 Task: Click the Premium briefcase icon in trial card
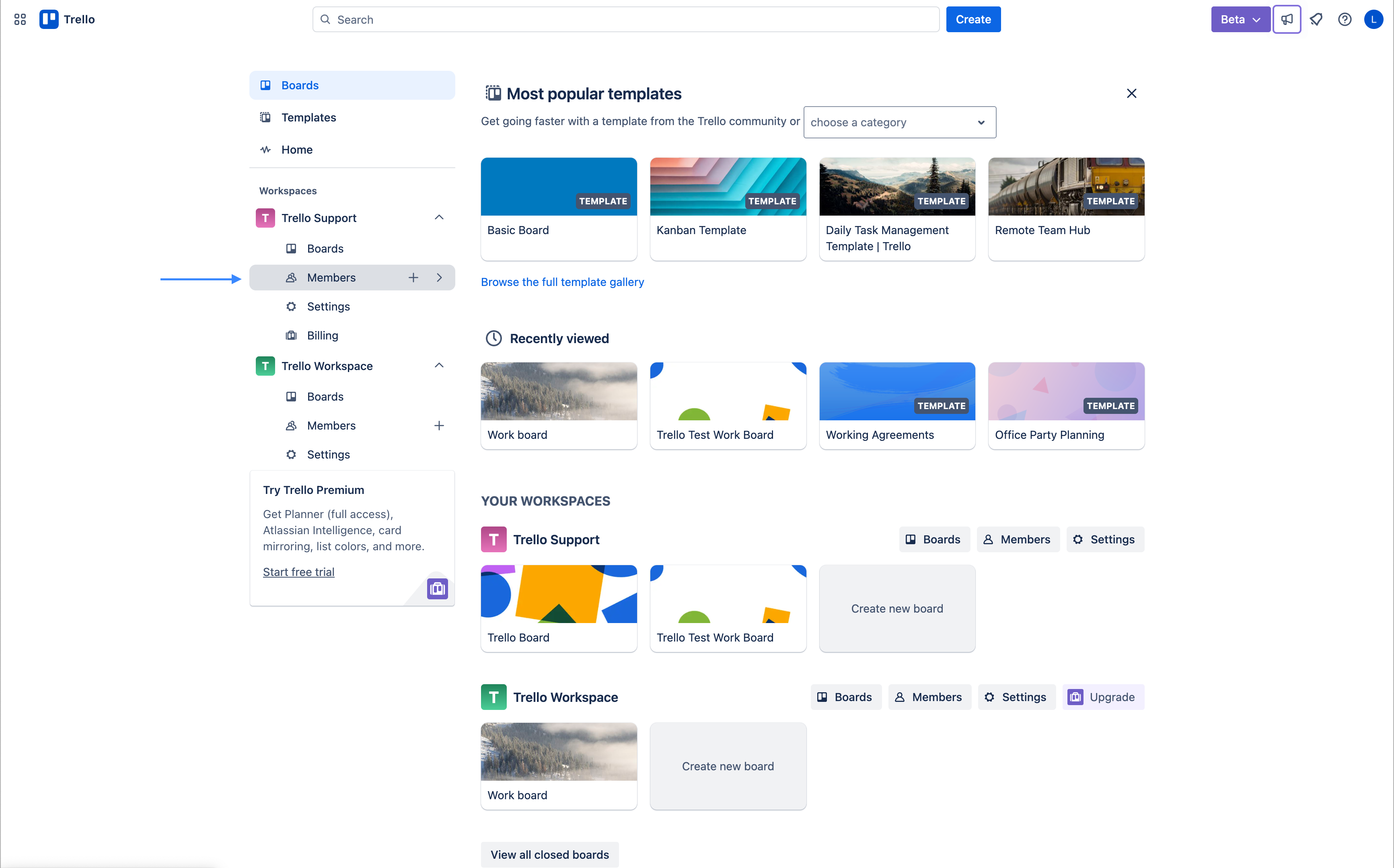[x=437, y=588]
